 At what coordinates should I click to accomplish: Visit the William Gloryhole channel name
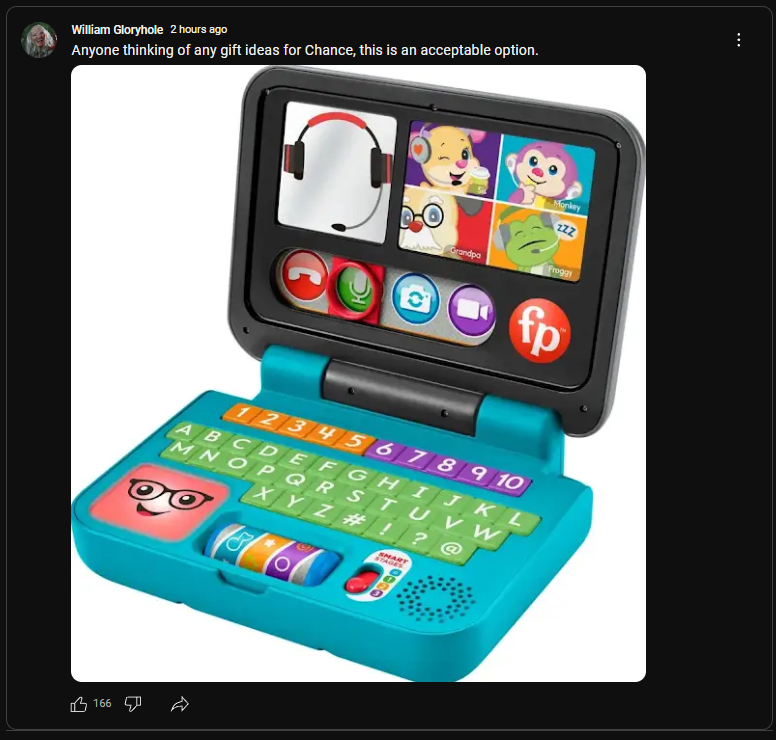[117, 30]
